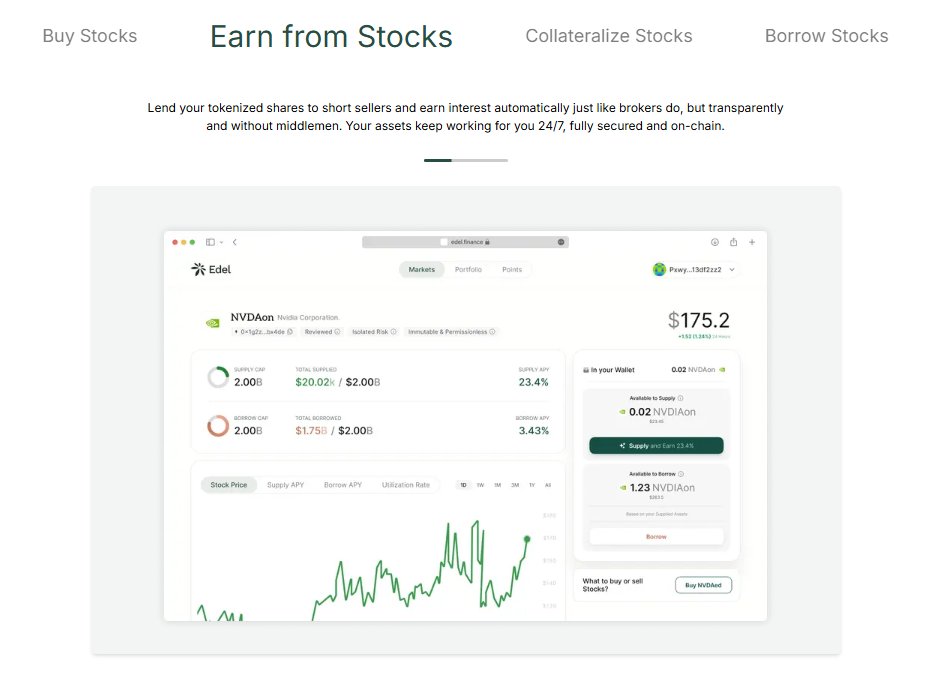
Task: Click the $1.75B total borrowed value
Action: (311, 431)
